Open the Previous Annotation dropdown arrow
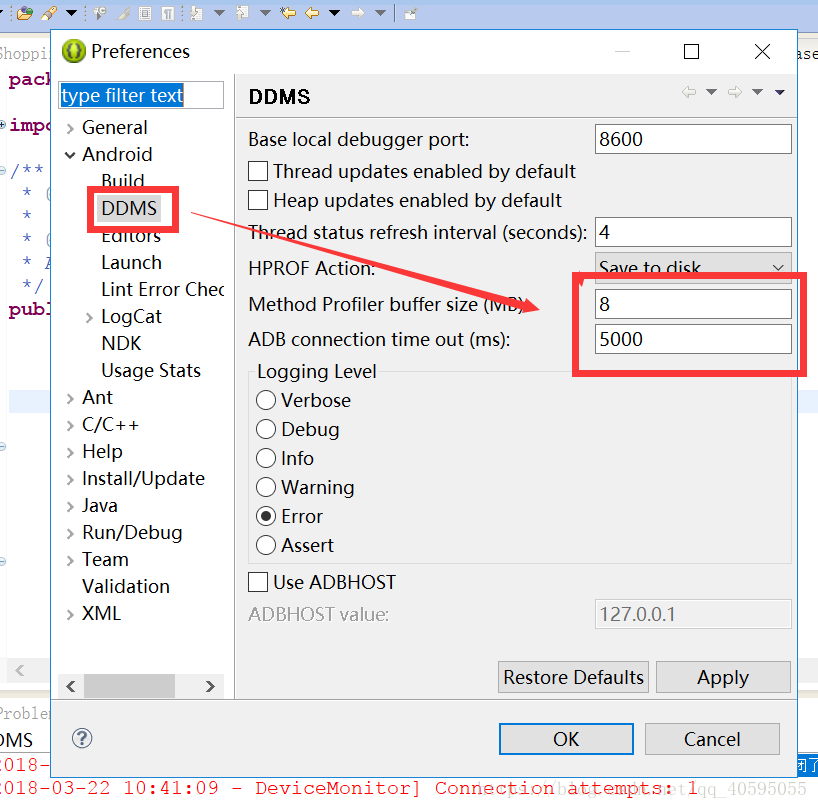Image resolution: width=818 pixels, height=809 pixels. [266, 13]
